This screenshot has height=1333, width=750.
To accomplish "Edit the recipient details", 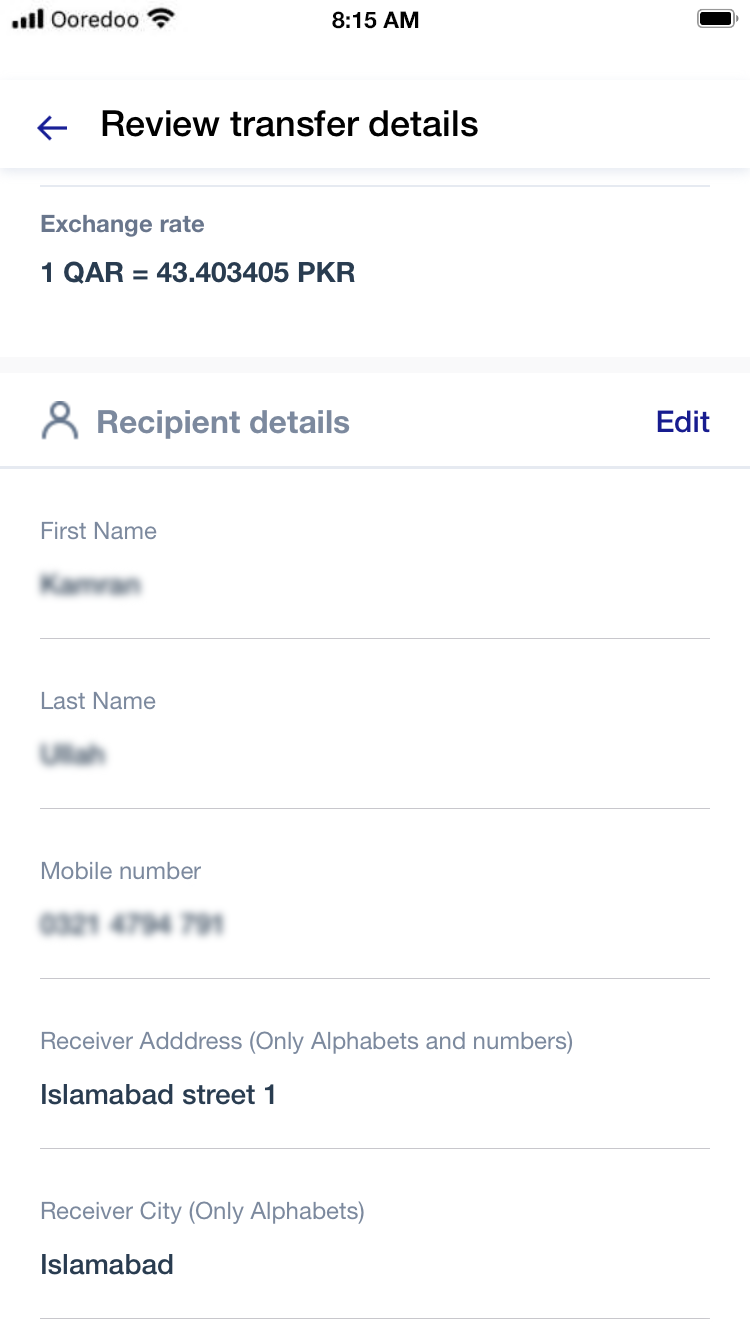I will tap(683, 422).
